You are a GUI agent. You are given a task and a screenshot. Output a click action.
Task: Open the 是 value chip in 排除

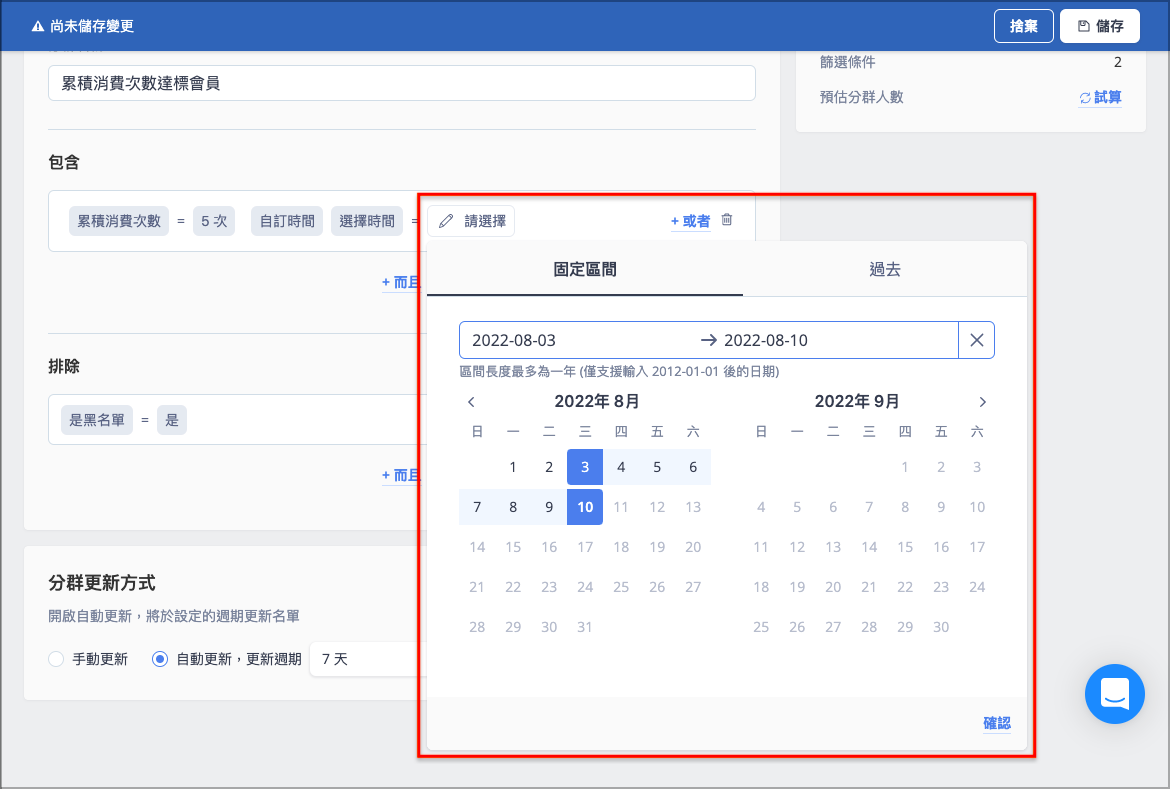pyautogui.click(x=172, y=420)
